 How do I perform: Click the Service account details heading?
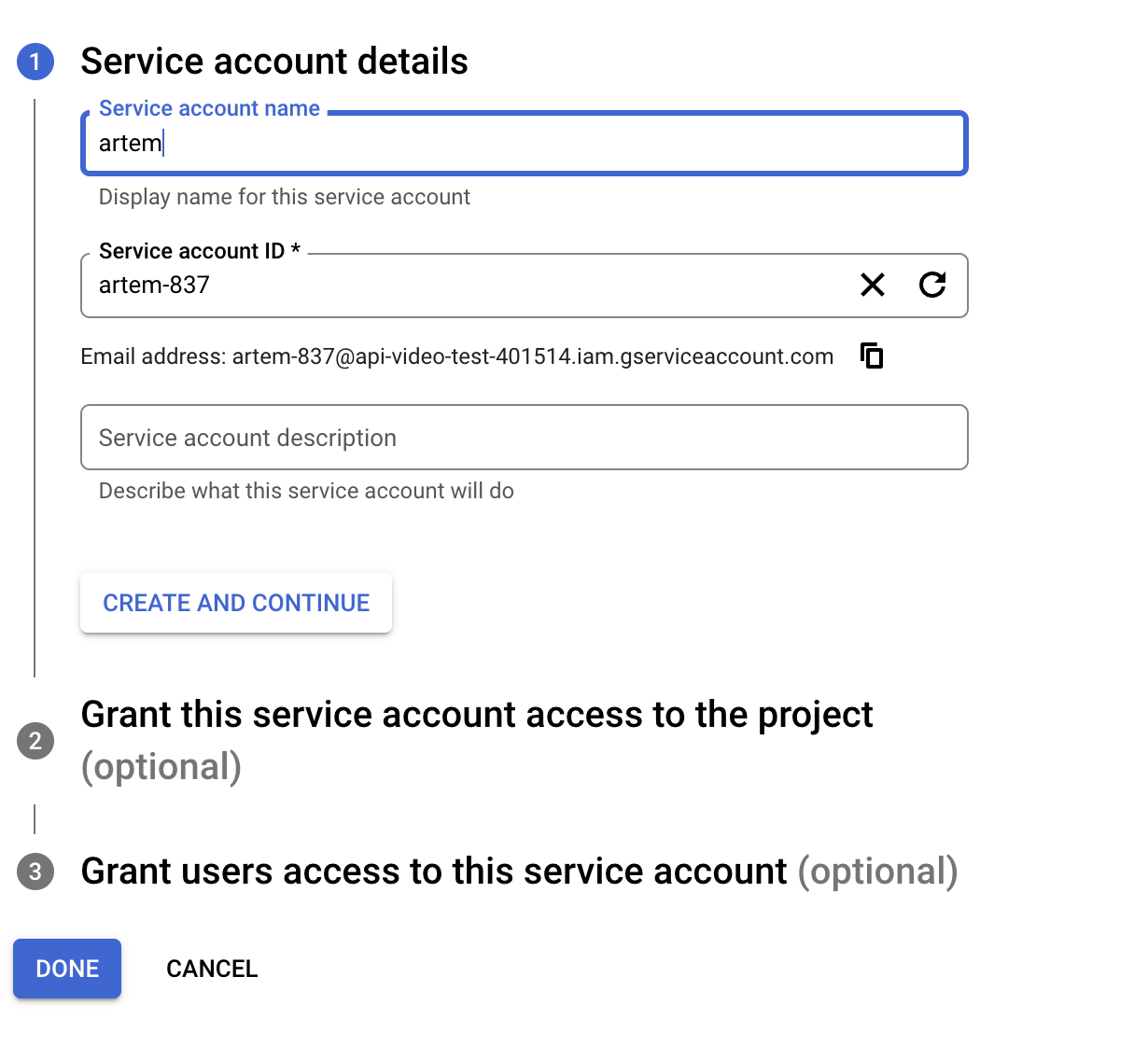click(274, 62)
